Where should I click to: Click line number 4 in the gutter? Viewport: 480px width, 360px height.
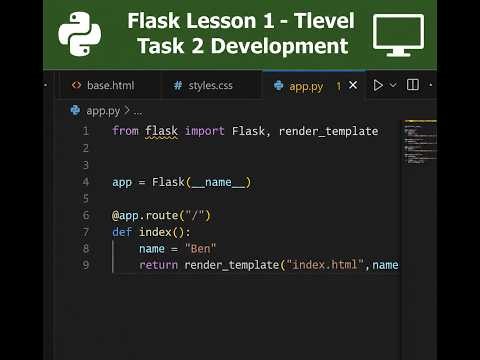tap(86, 182)
